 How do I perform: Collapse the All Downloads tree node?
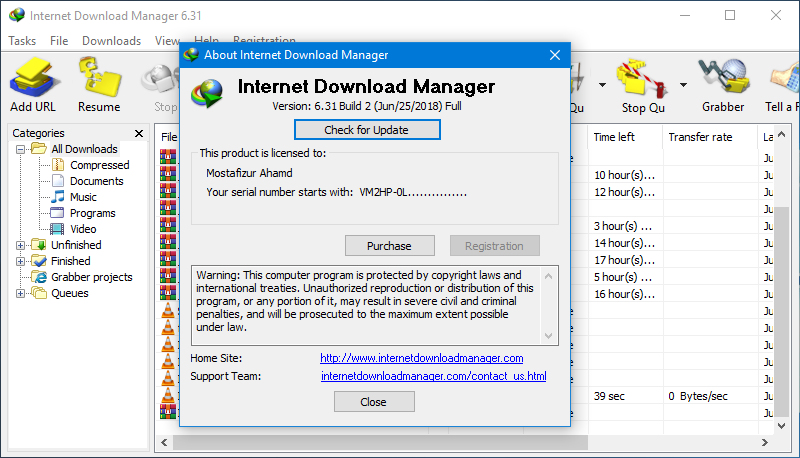(20, 149)
